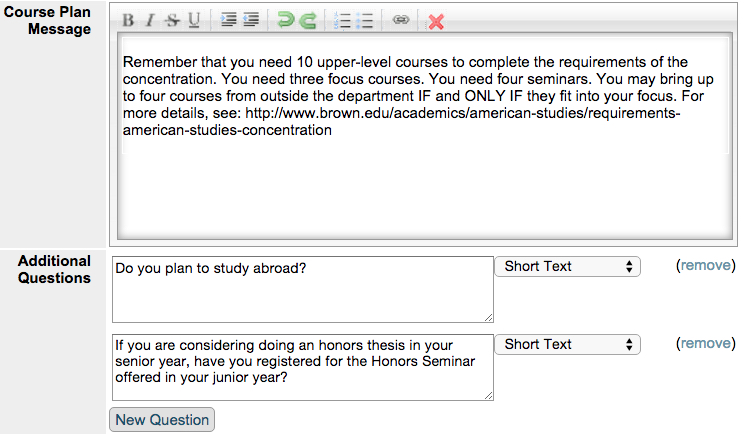The image size is (746, 435).
Task: Focus the 'Do you plan to study abroad?' field
Action: click(303, 289)
